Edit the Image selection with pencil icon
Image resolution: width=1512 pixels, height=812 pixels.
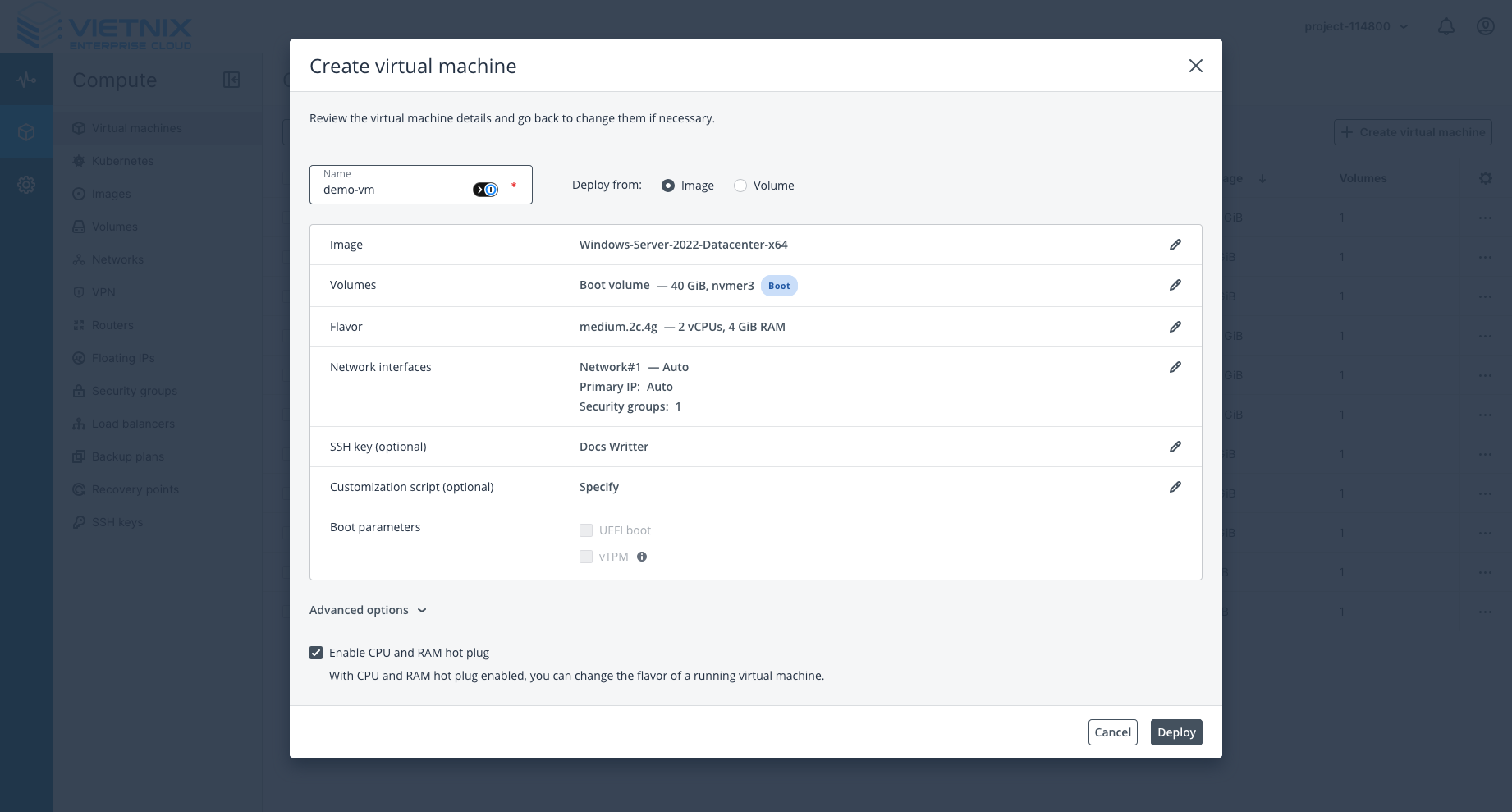(x=1175, y=245)
